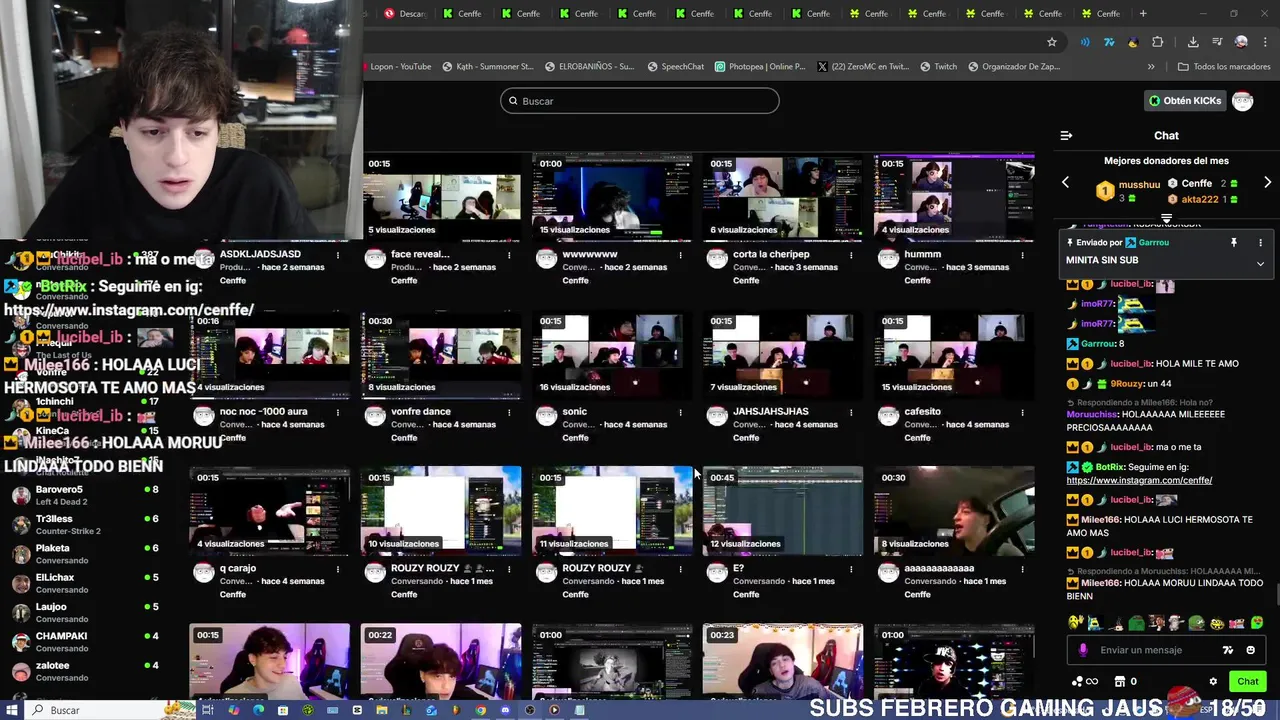Open a new browser tab

click(x=1143, y=14)
